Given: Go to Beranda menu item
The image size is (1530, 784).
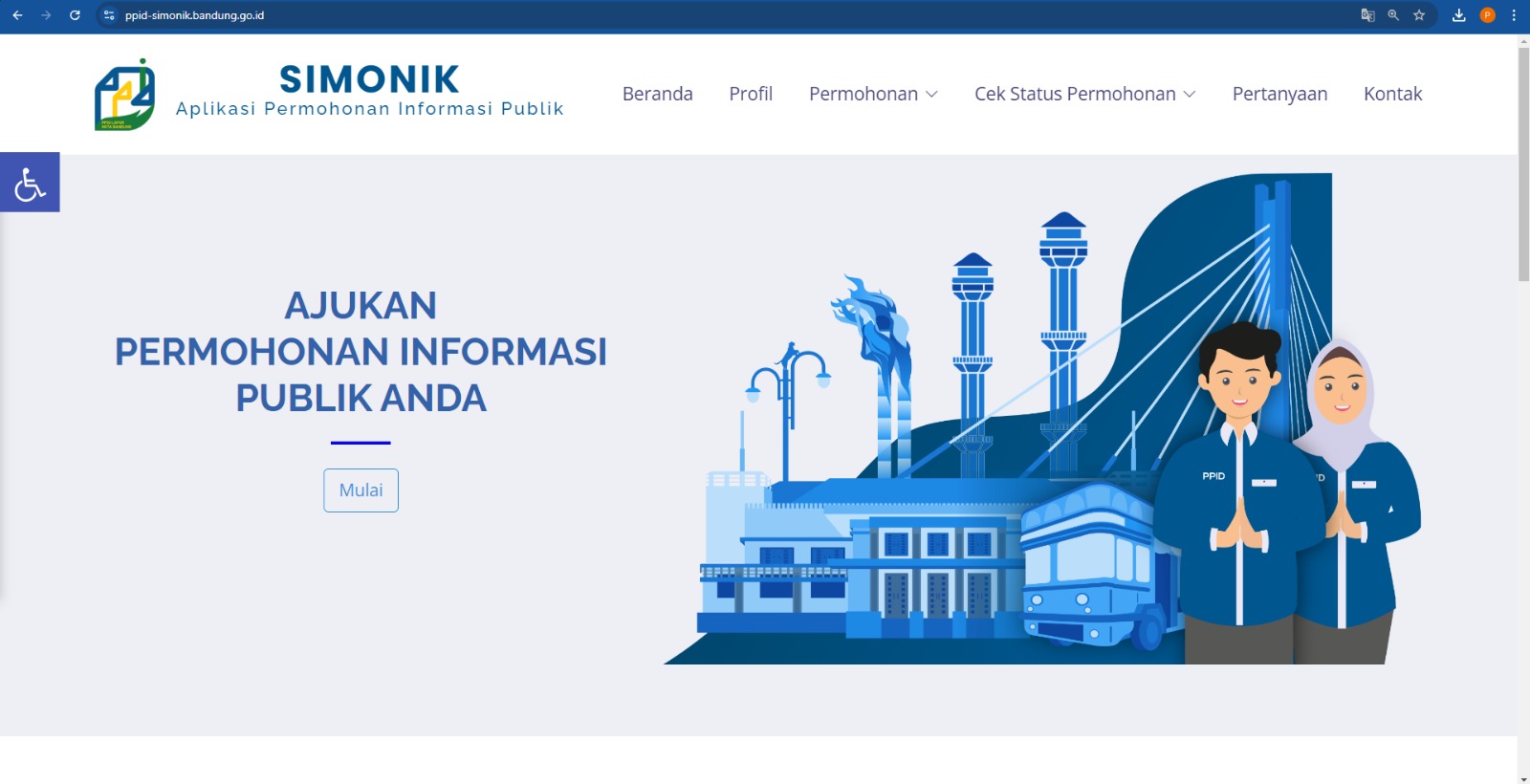Looking at the screenshot, I should 658,94.
